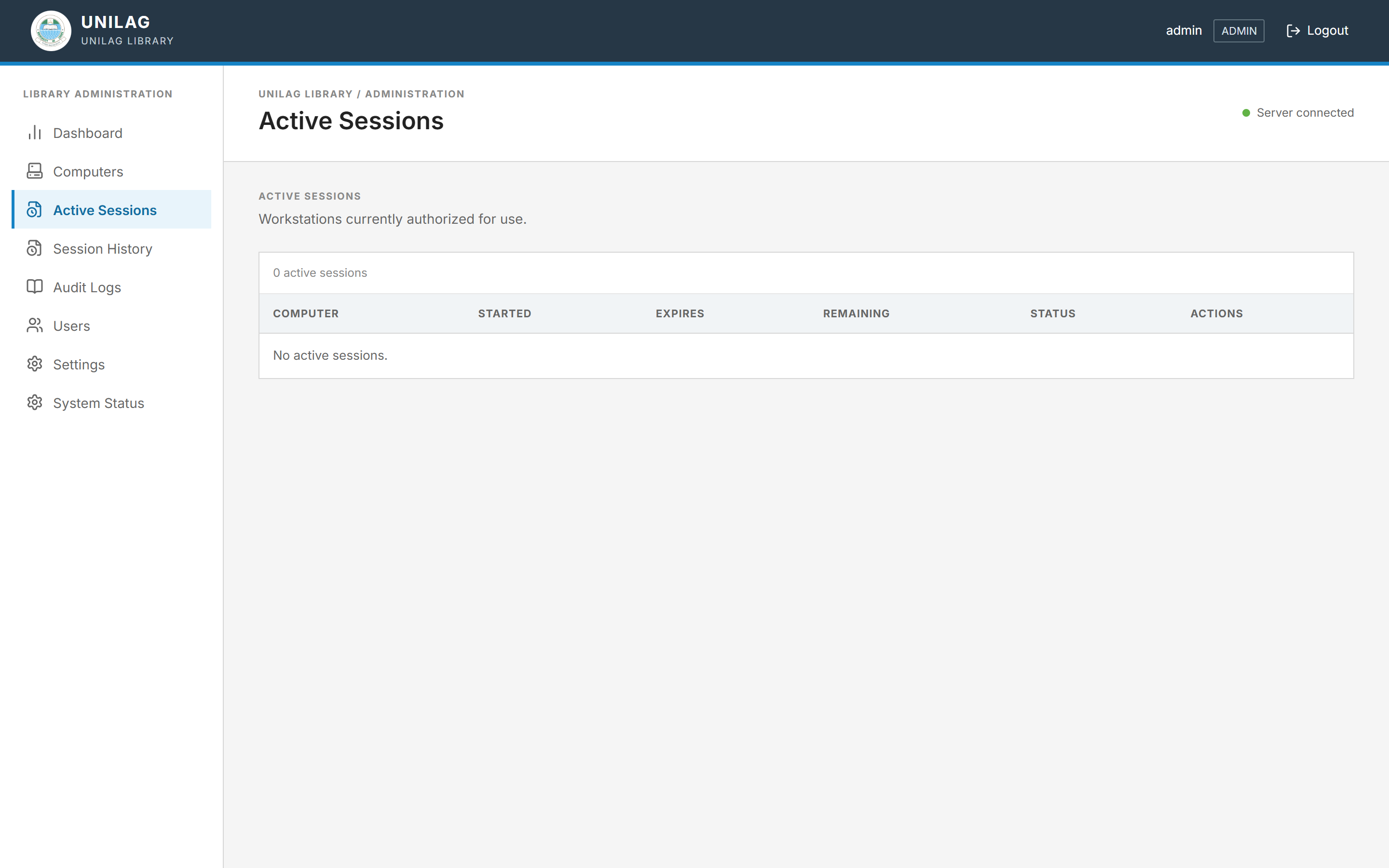
Task: Click 'Workstations currently authorized for use.' text
Action: tap(393, 219)
